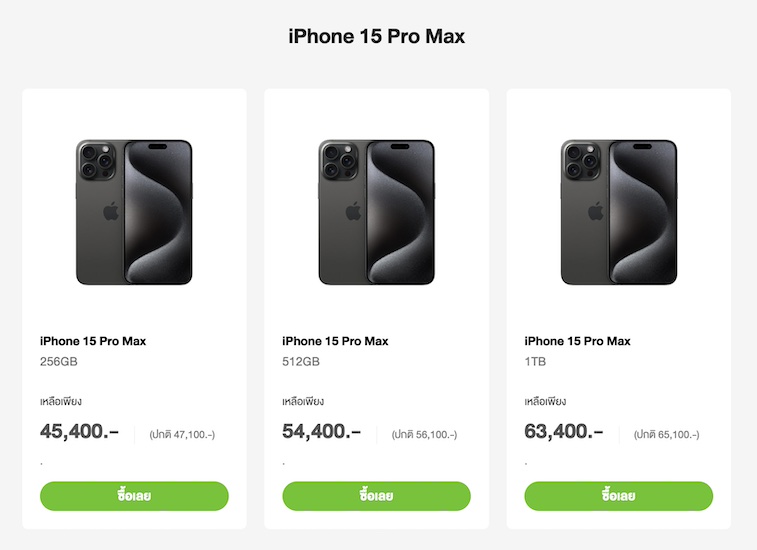Click the regular price ปกติ 47,100.-
The width and height of the screenshot is (757, 550).
pyautogui.click(x=182, y=435)
